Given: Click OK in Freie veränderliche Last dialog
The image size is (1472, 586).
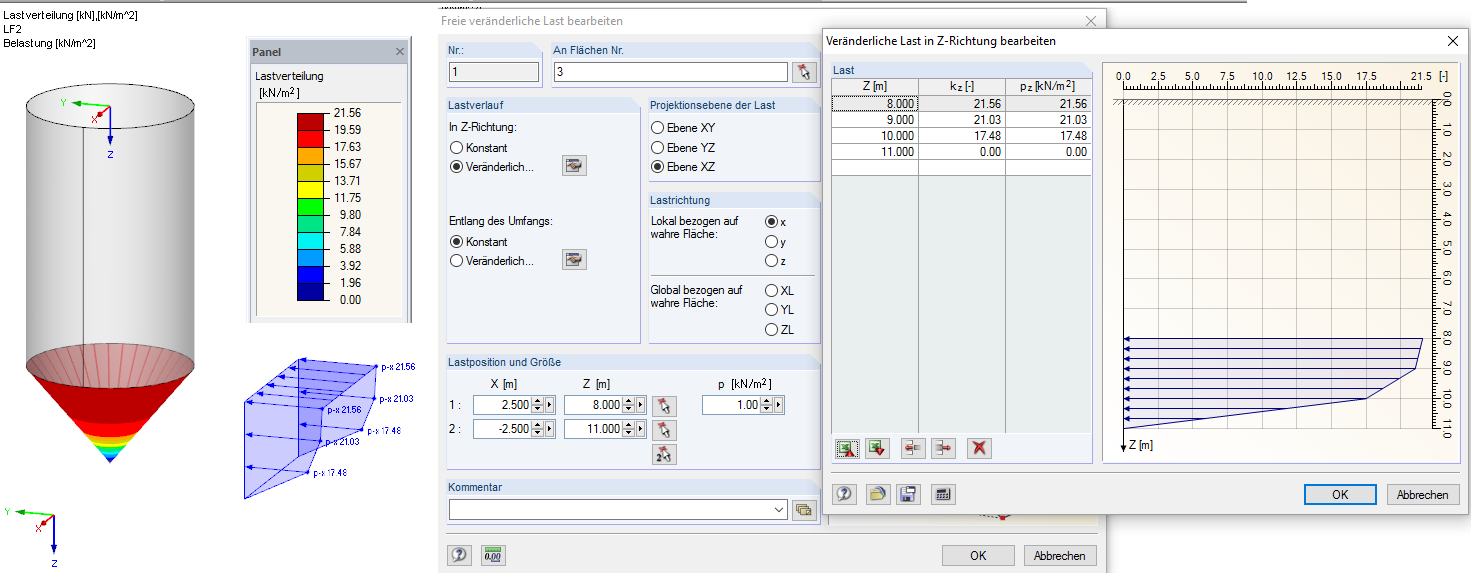Looking at the screenshot, I should pyautogui.click(x=978, y=556).
